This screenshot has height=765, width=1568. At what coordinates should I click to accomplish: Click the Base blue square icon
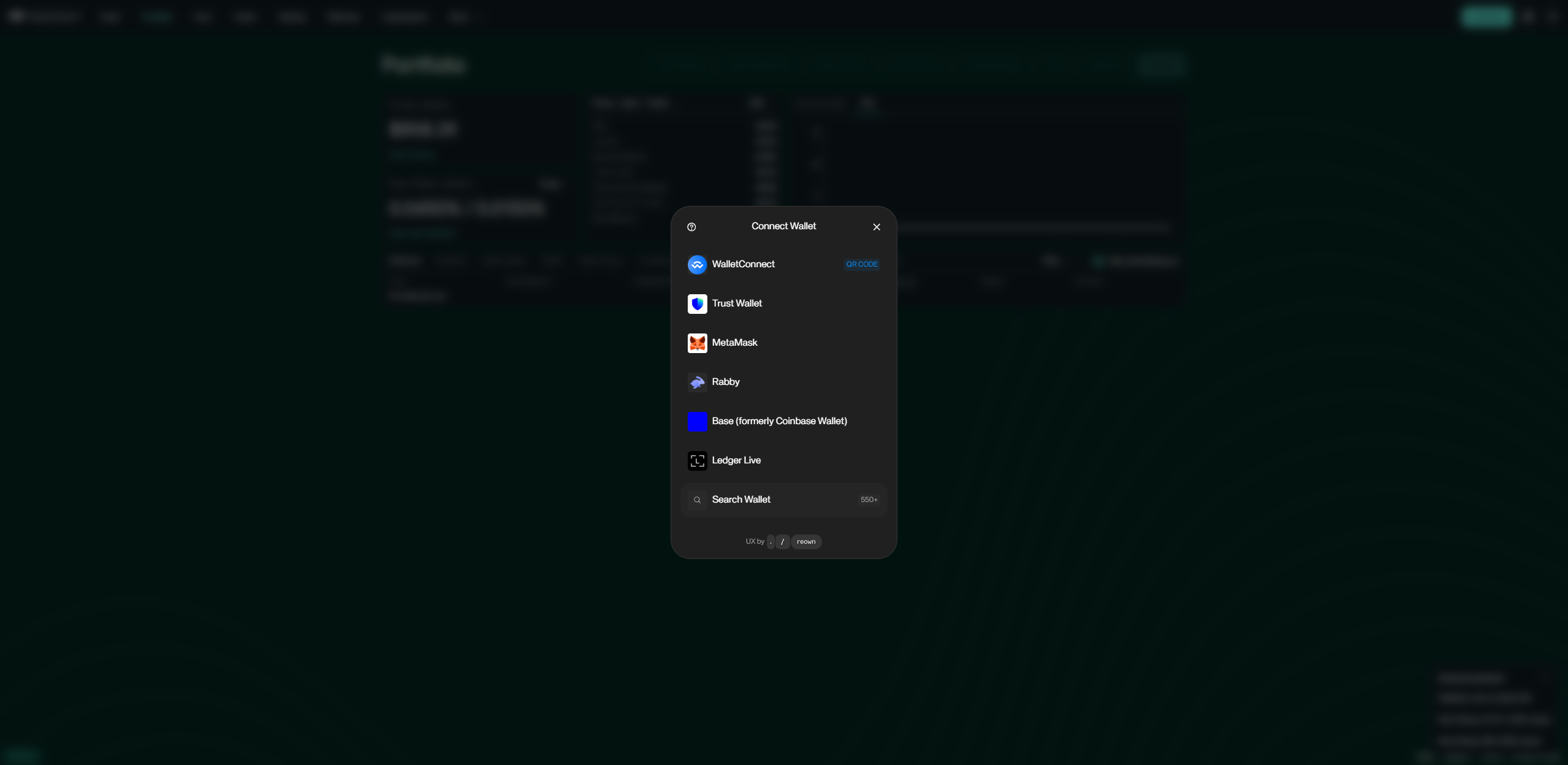pos(697,422)
